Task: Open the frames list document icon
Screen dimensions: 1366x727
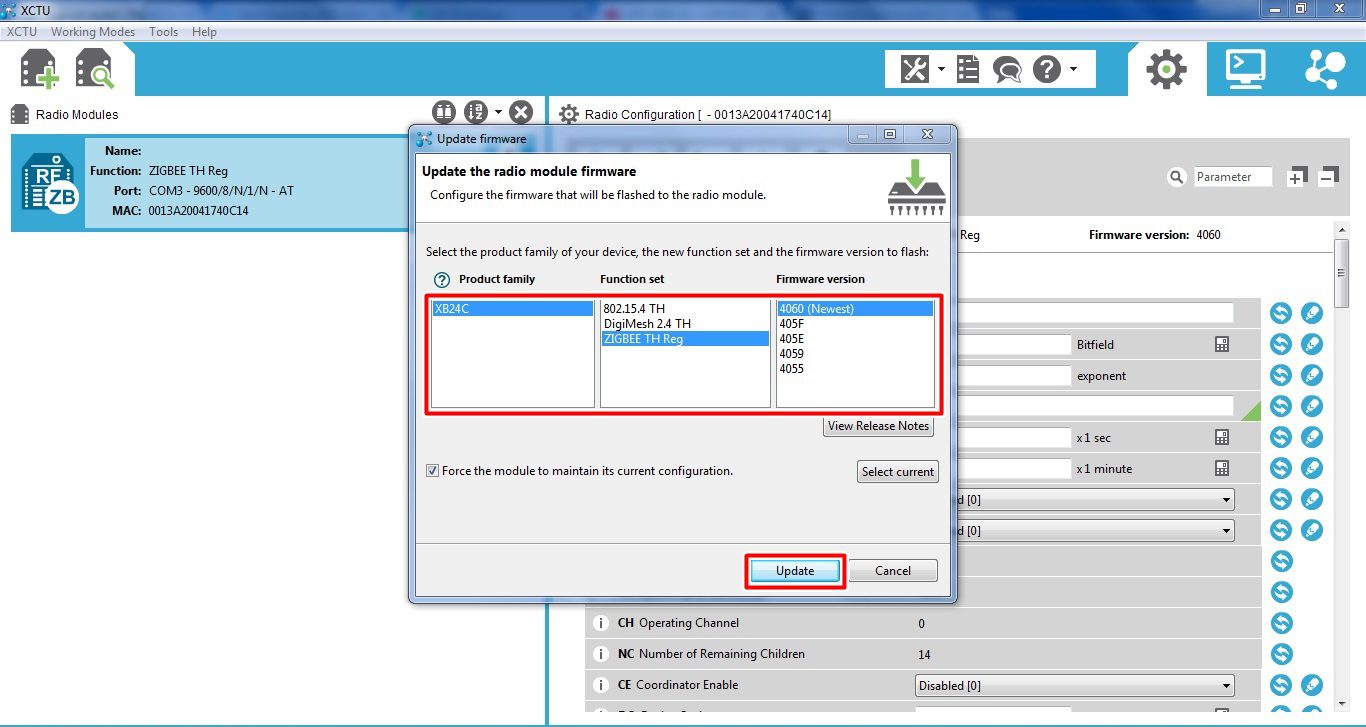Action: (x=968, y=69)
